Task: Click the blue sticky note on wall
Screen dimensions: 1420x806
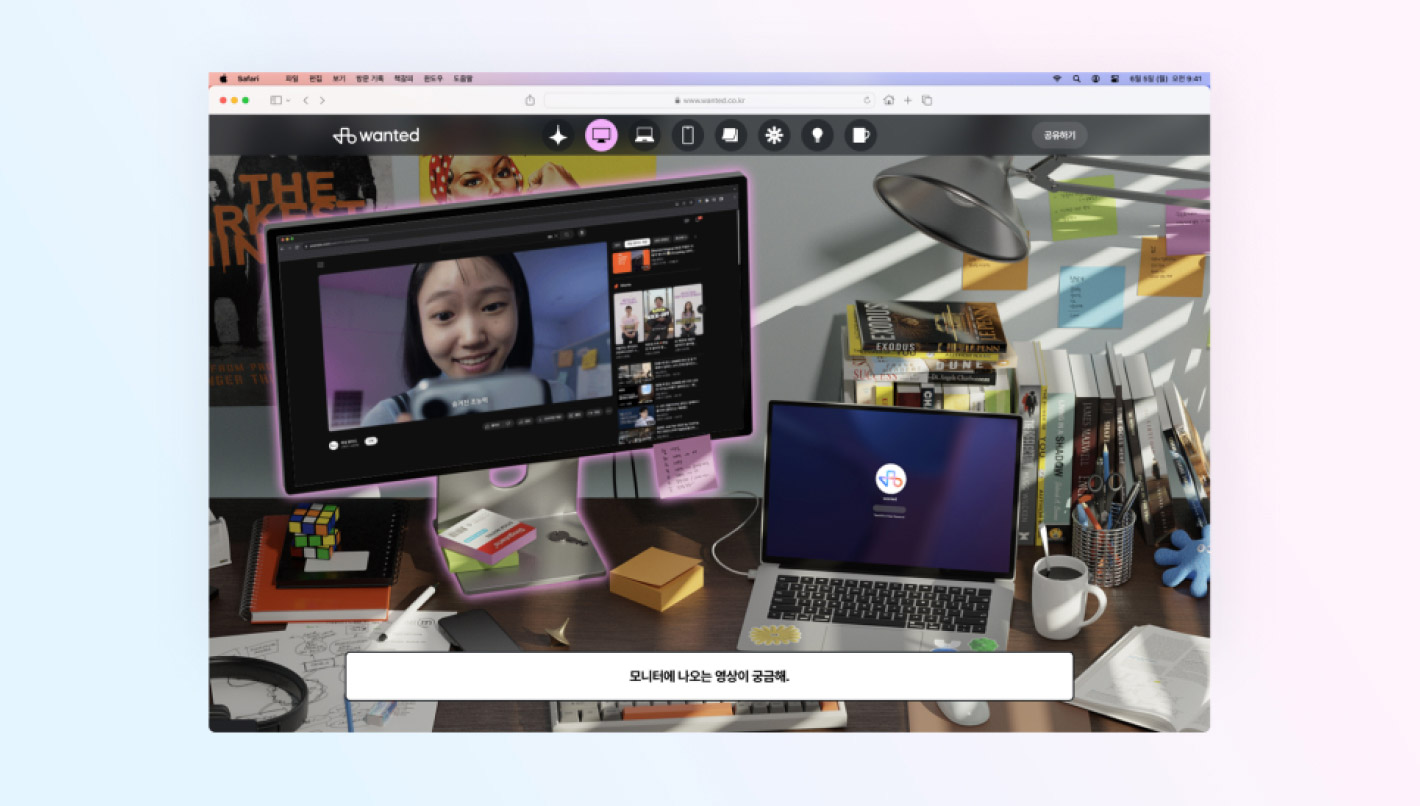Action: coord(1091,296)
